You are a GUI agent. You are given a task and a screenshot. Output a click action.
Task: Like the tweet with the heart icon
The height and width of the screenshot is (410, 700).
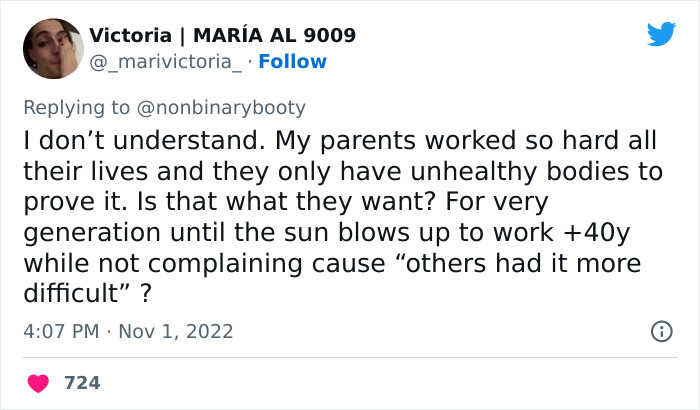pos(41,383)
